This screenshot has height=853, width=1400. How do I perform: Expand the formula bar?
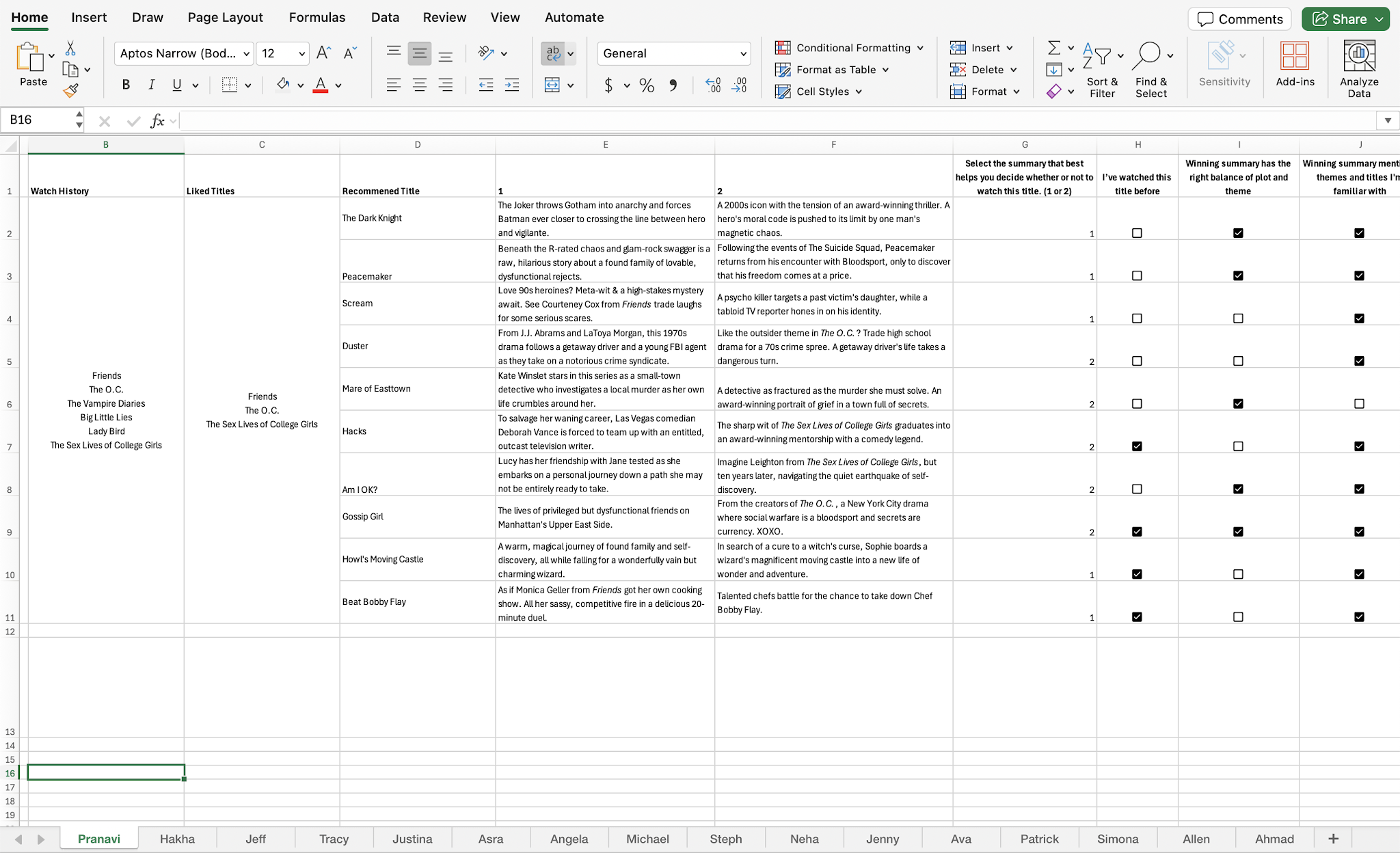coord(1388,121)
